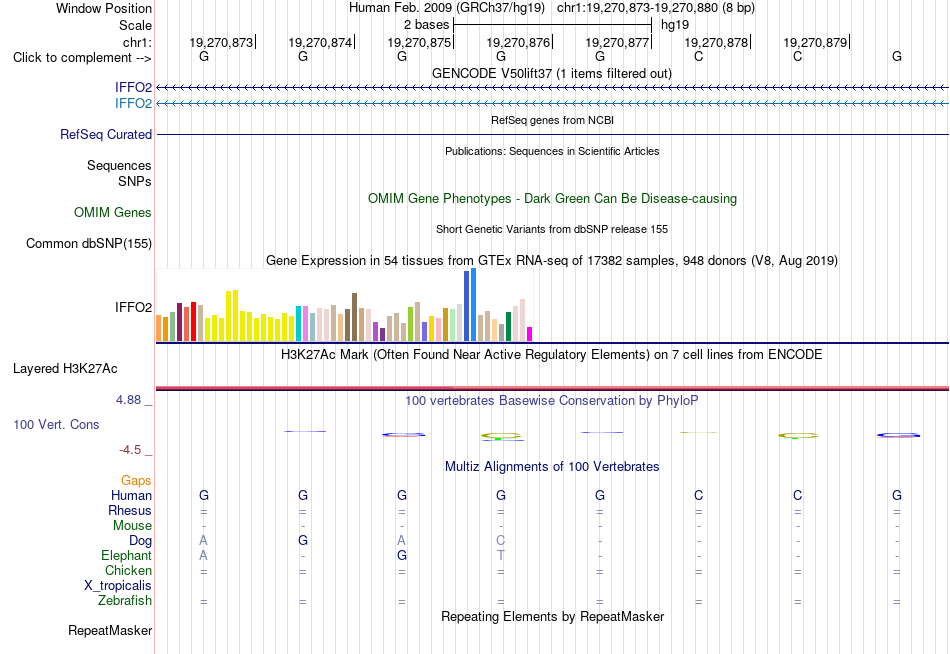The width and height of the screenshot is (950, 654).
Task: Click the Dog row 'G' aligned base
Action: [303, 540]
